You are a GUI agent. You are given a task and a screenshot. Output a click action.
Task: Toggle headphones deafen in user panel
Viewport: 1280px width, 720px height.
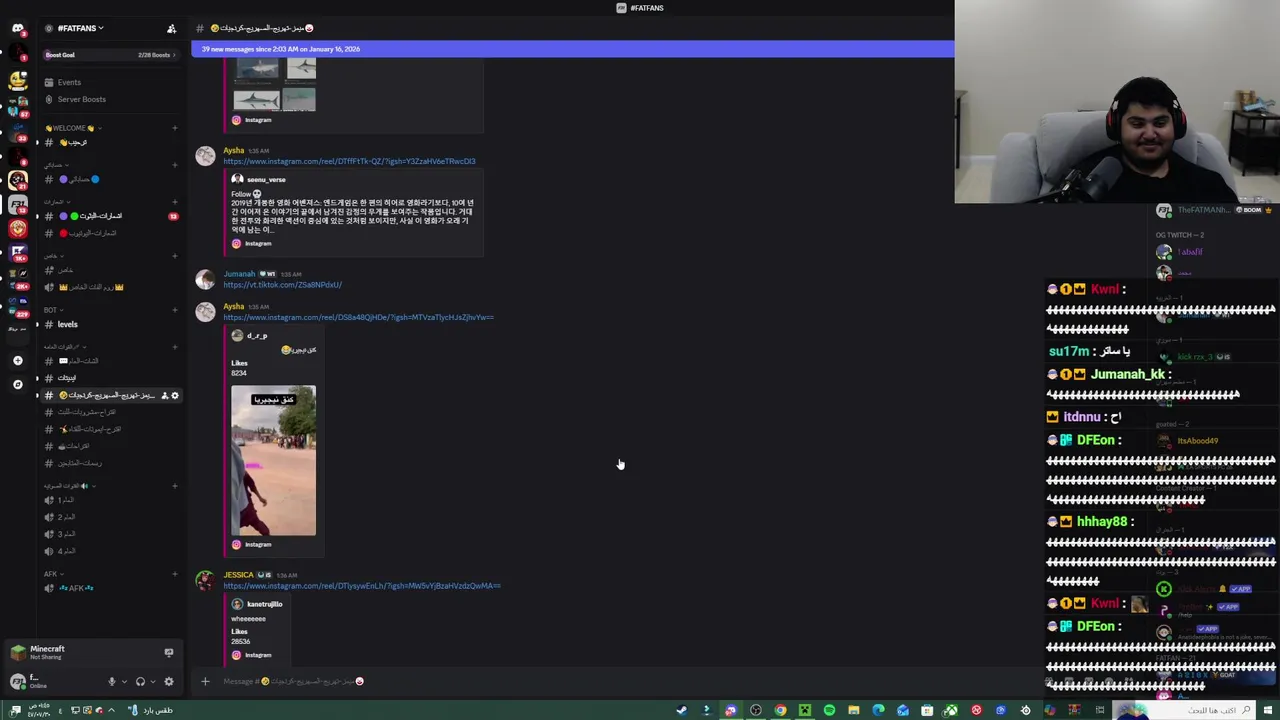[140, 681]
